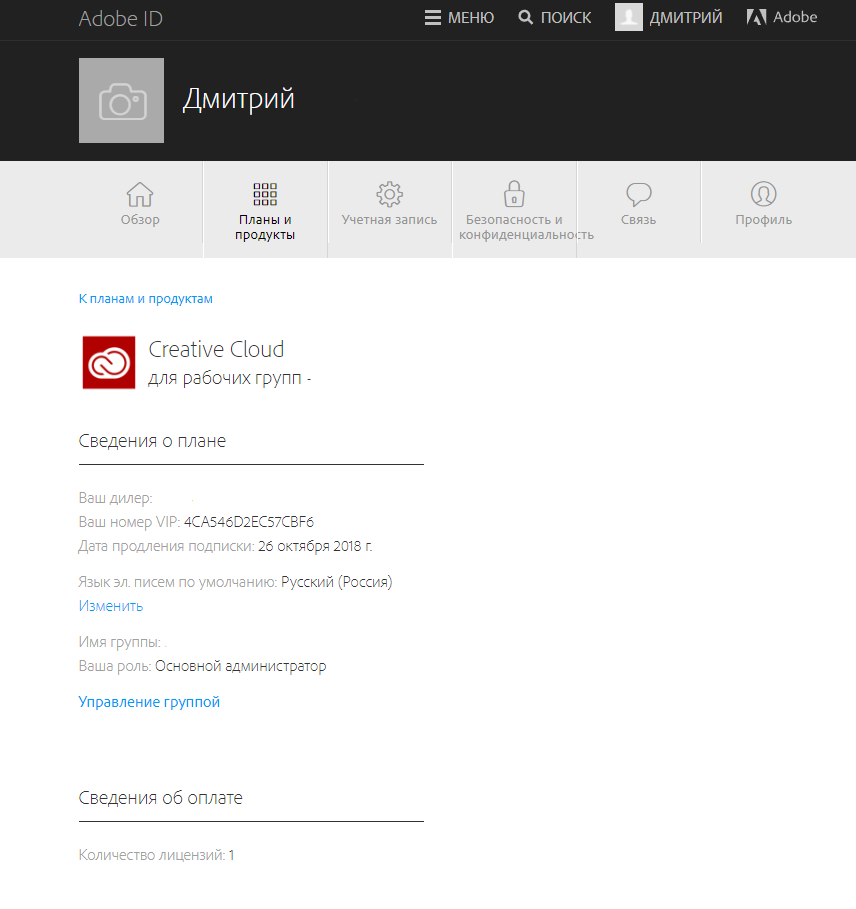Image resolution: width=856 pixels, height=909 pixels.
Task: Click the для рабочих групп subtitle
Action: click(225, 378)
